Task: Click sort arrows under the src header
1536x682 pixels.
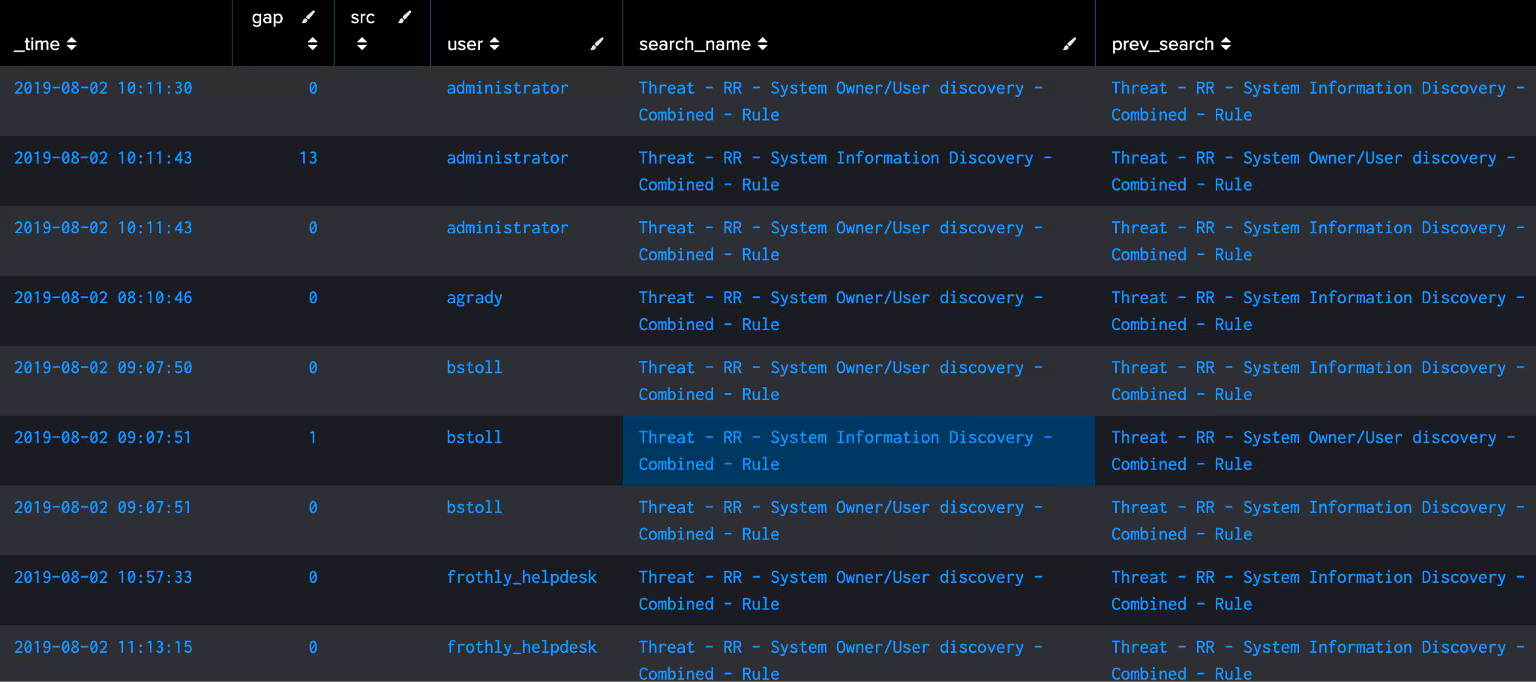Action: [362, 44]
